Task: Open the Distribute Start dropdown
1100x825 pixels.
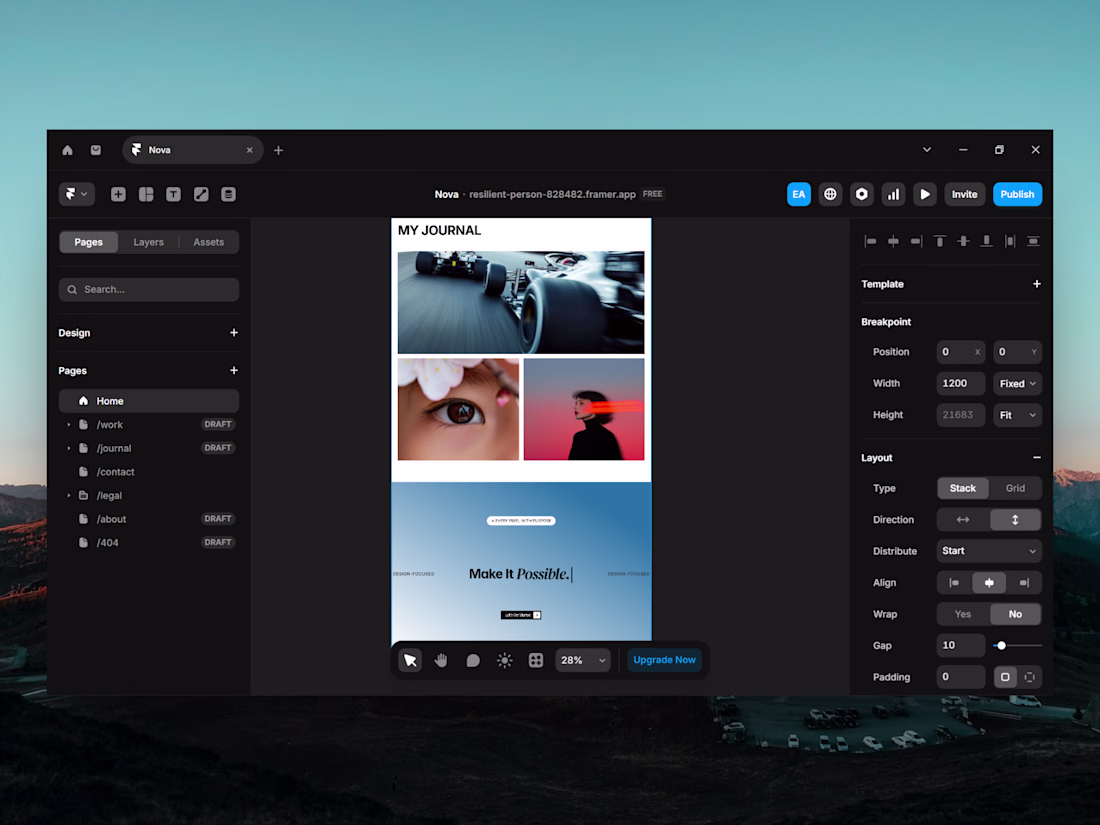Action: click(989, 551)
